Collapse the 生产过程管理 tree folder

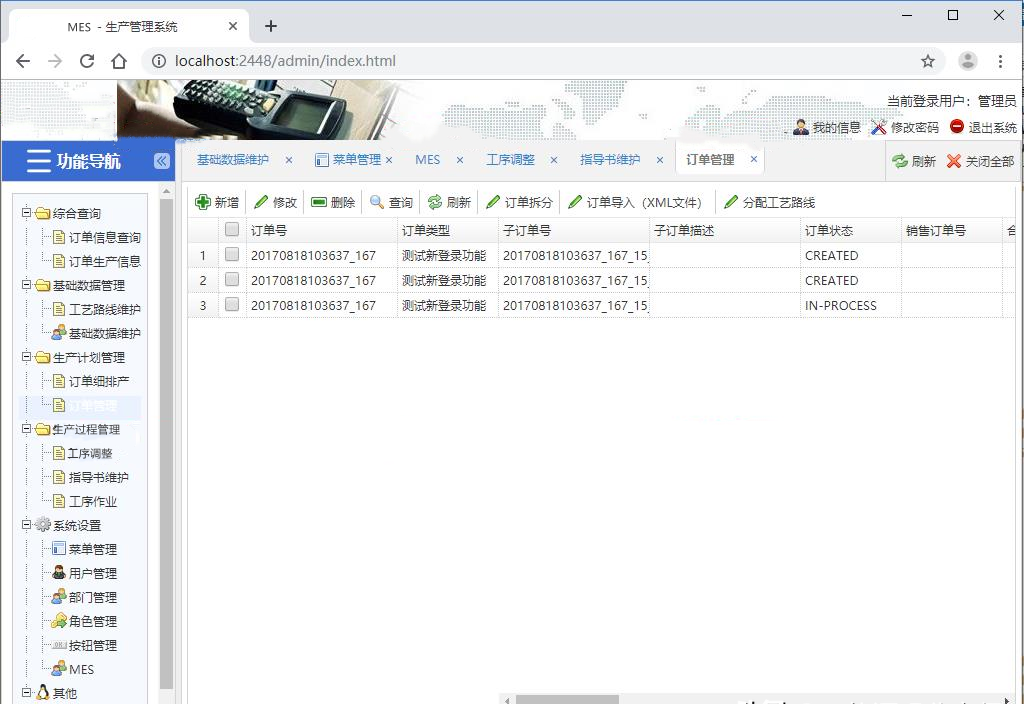26,428
